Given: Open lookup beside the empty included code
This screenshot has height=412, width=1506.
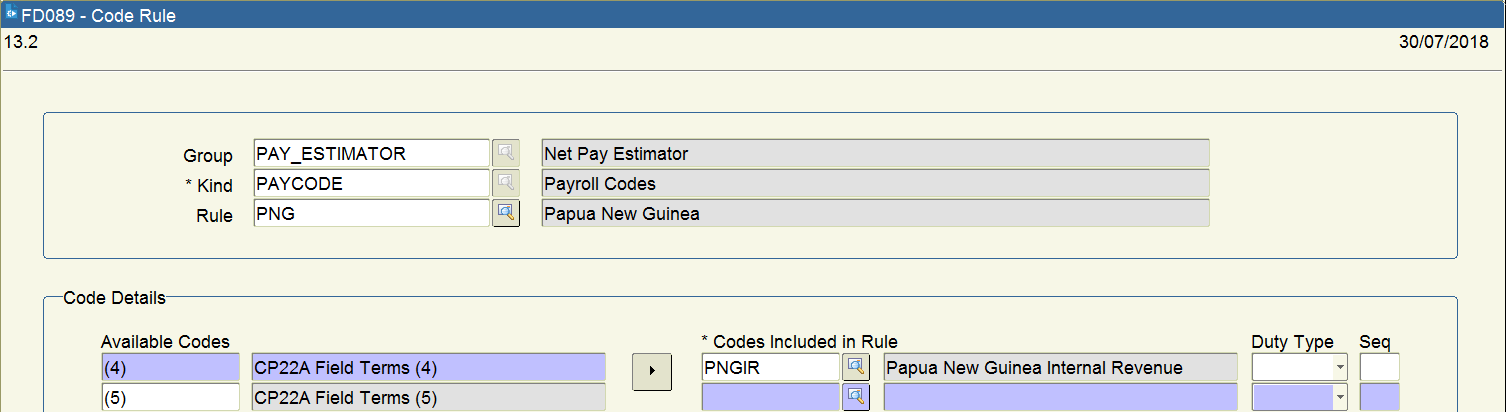Looking at the screenshot, I should tap(856, 397).
